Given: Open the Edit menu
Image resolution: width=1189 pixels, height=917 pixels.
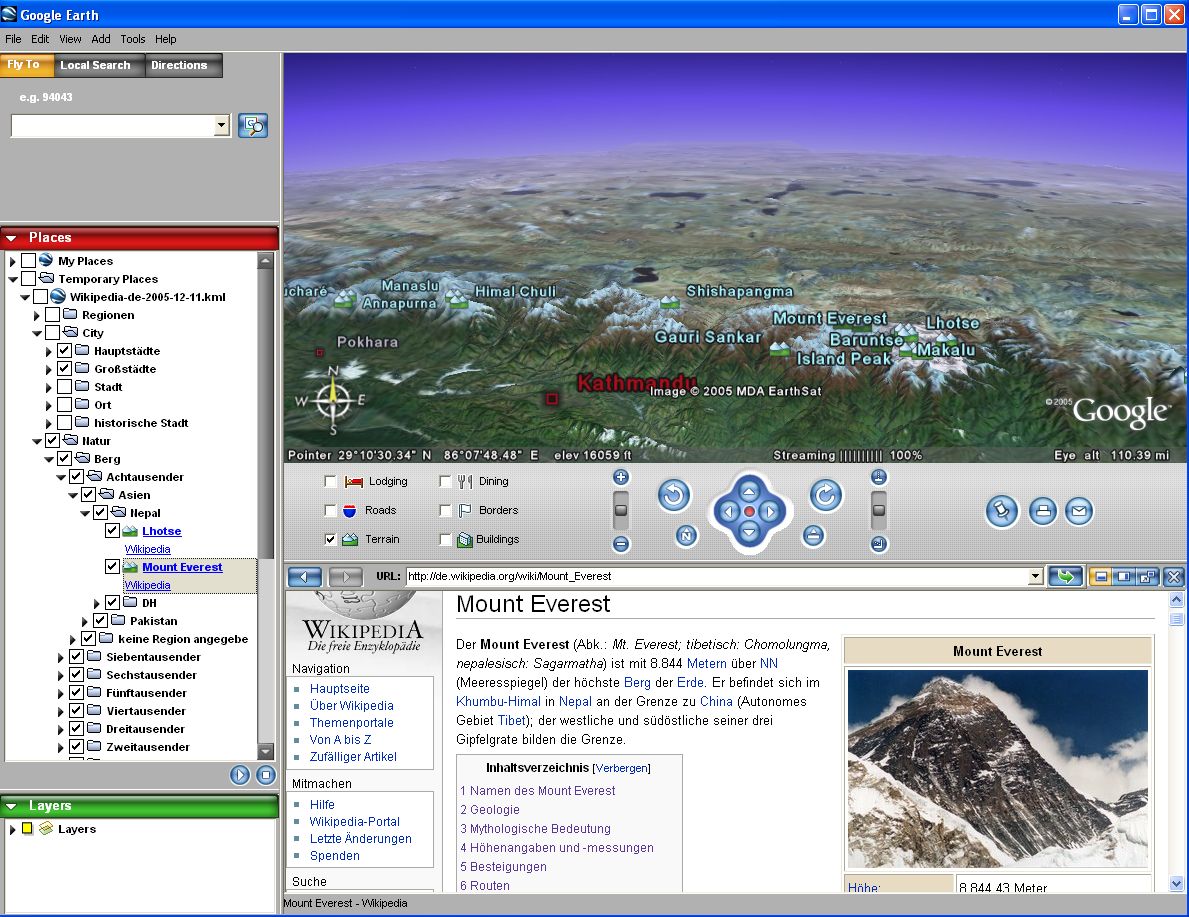Looking at the screenshot, I should click(x=40, y=39).
